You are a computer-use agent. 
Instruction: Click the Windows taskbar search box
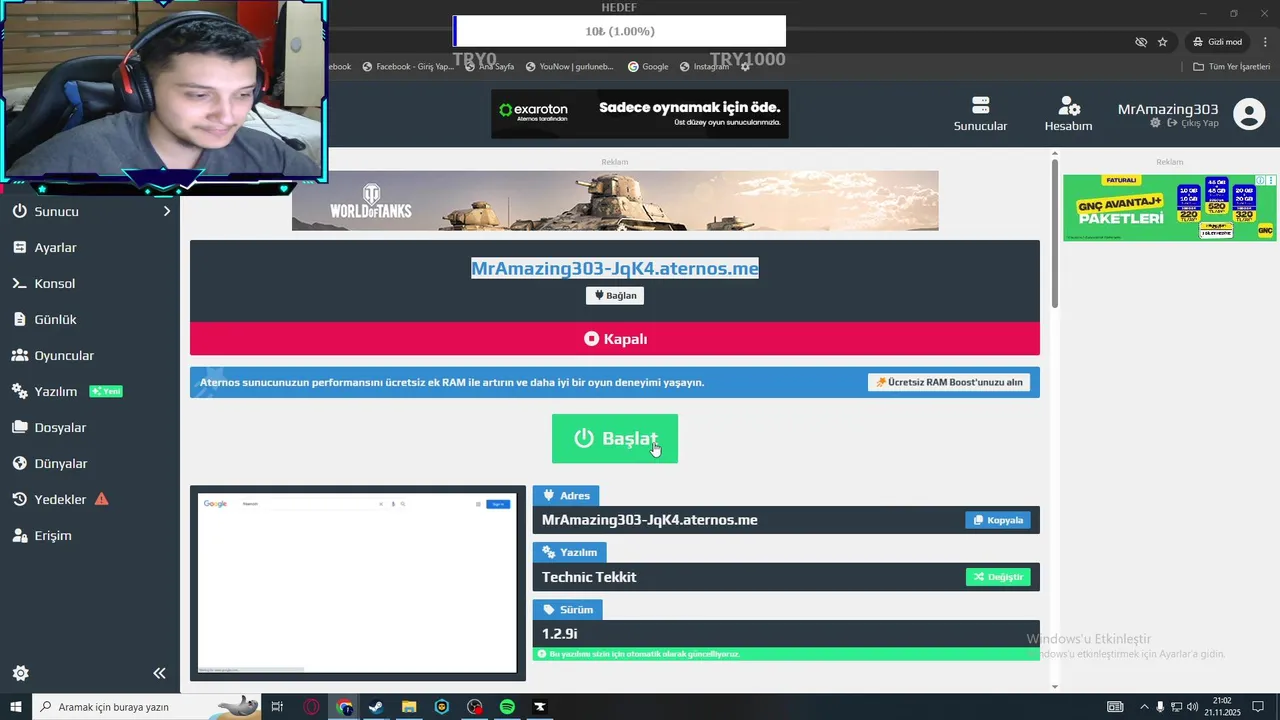147,707
